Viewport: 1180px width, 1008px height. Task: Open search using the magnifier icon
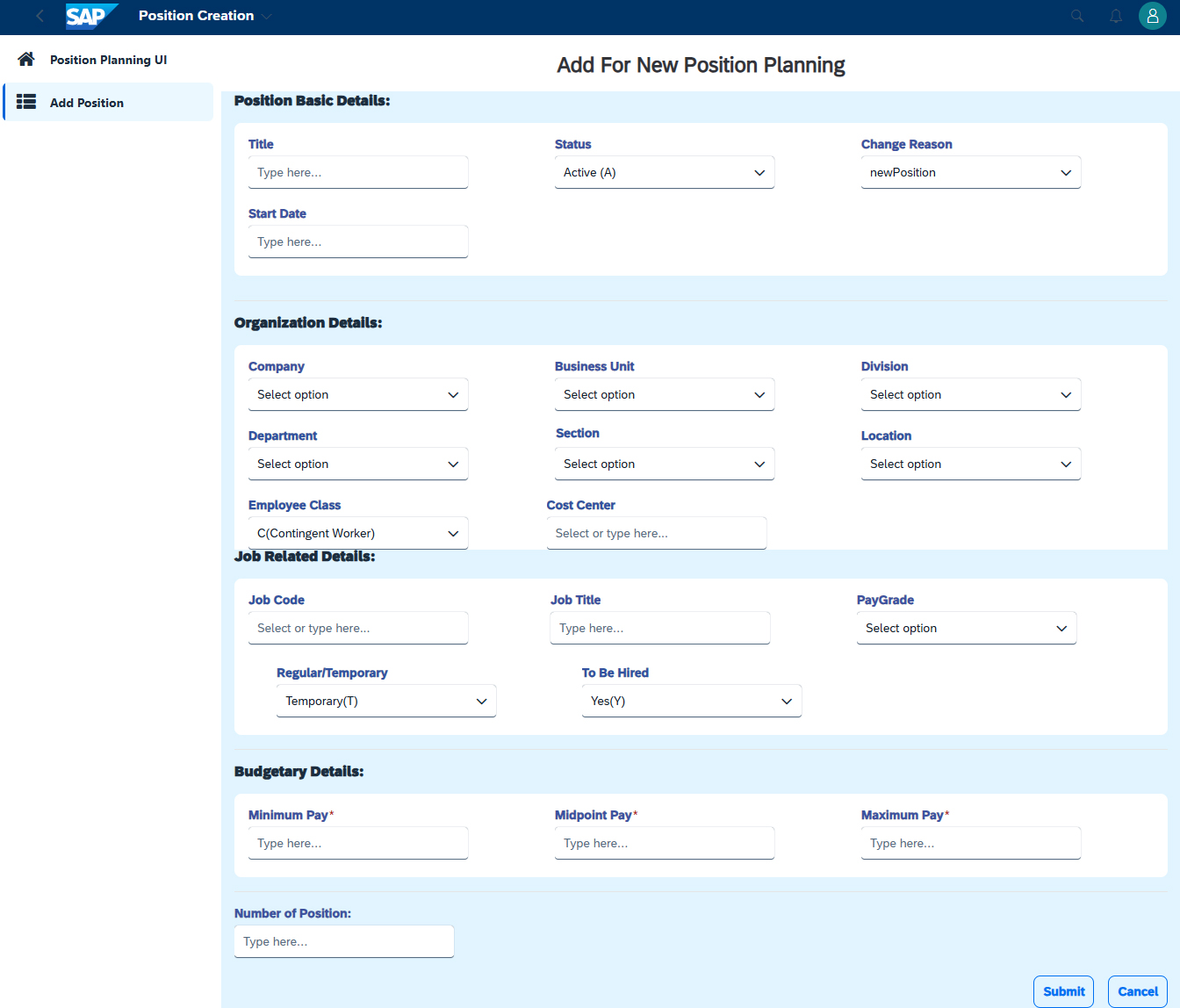coord(1077,16)
